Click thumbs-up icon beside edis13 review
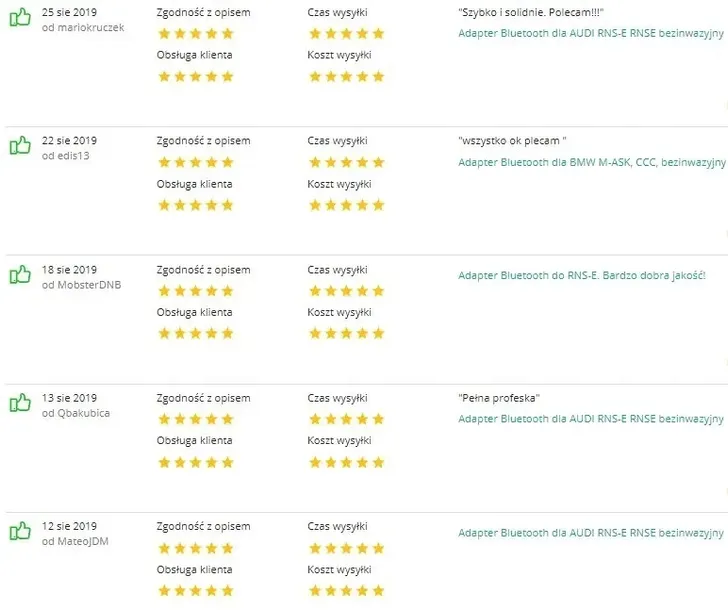 coord(20,146)
